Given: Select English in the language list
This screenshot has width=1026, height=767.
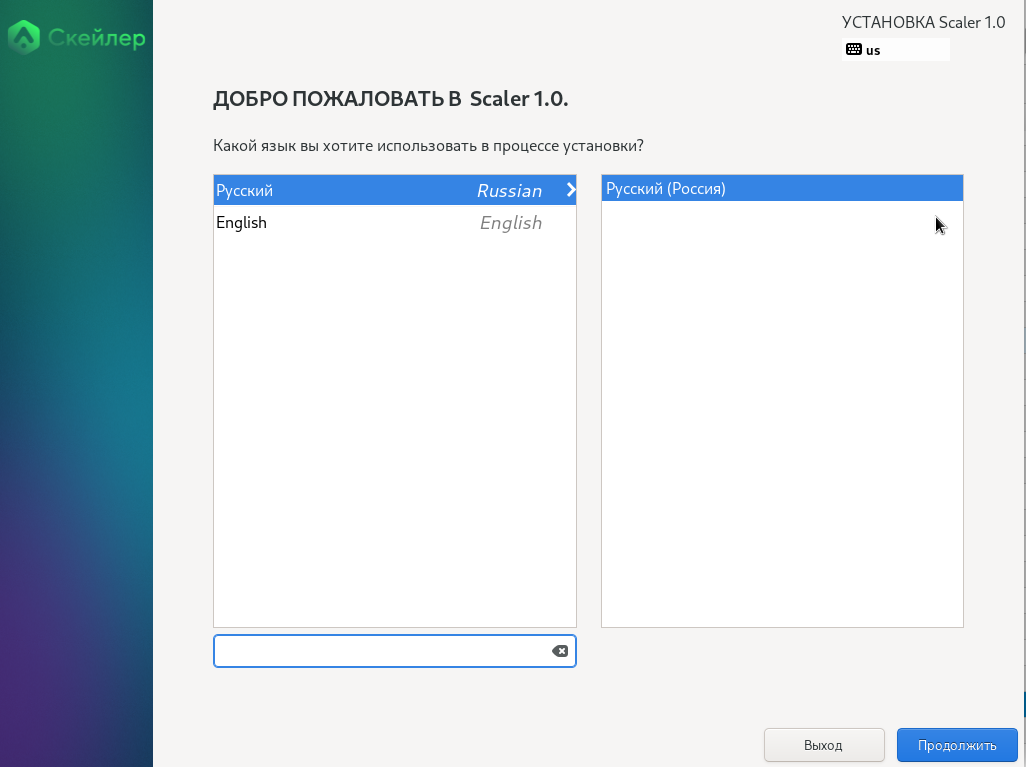Looking at the screenshot, I should (x=242, y=222).
